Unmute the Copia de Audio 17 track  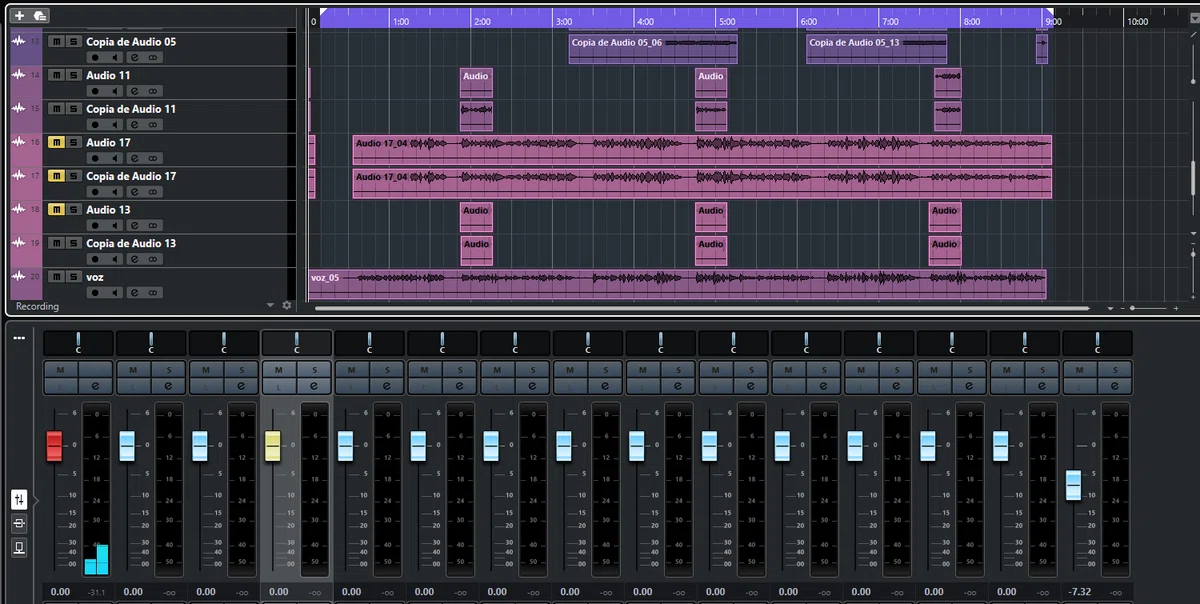(x=55, y=176)
